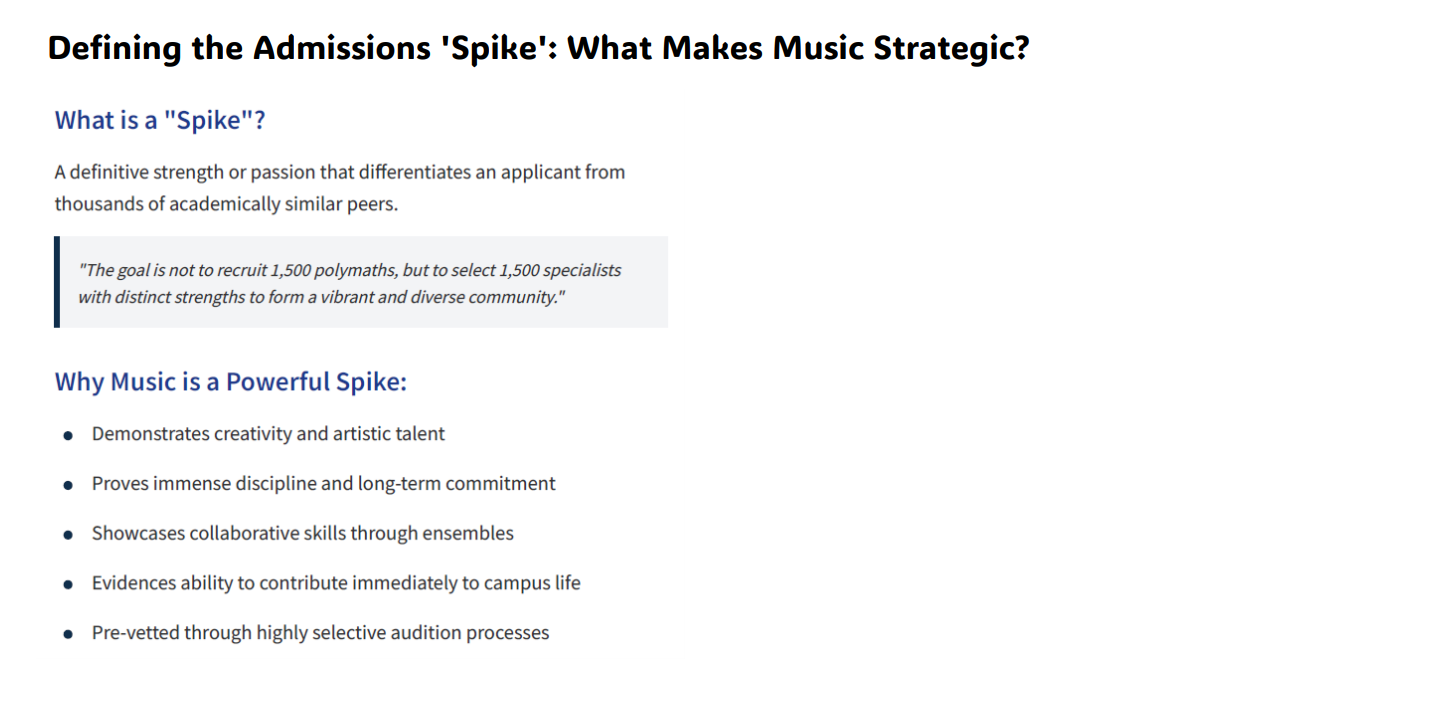Viewport: 1432px width, 718px height.
Task: Click the bullet dot before 'Proves immense discipline'
Action: [68, 485]
